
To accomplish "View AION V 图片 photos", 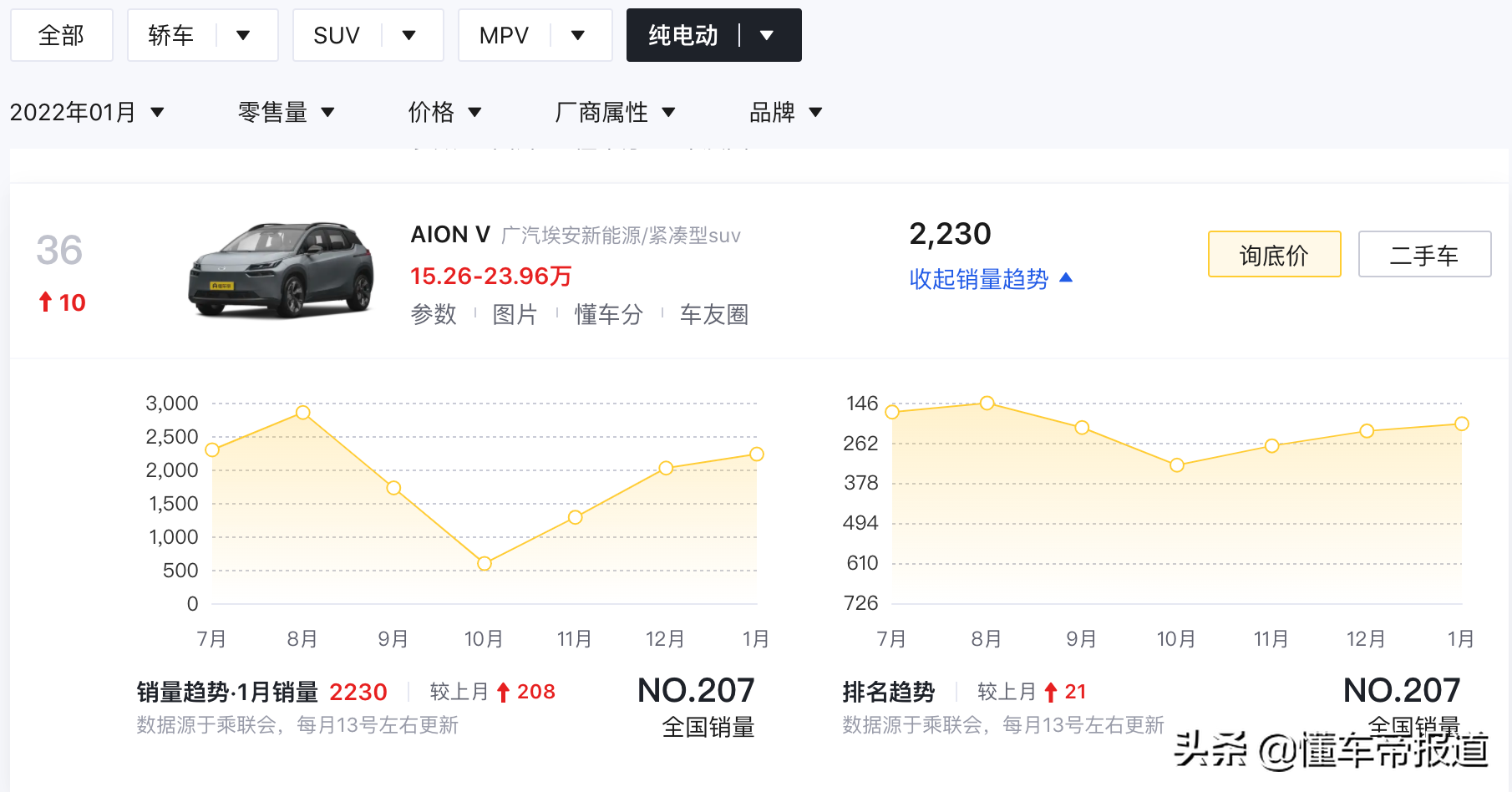I will pyautogui.click(x=515, y=314).
